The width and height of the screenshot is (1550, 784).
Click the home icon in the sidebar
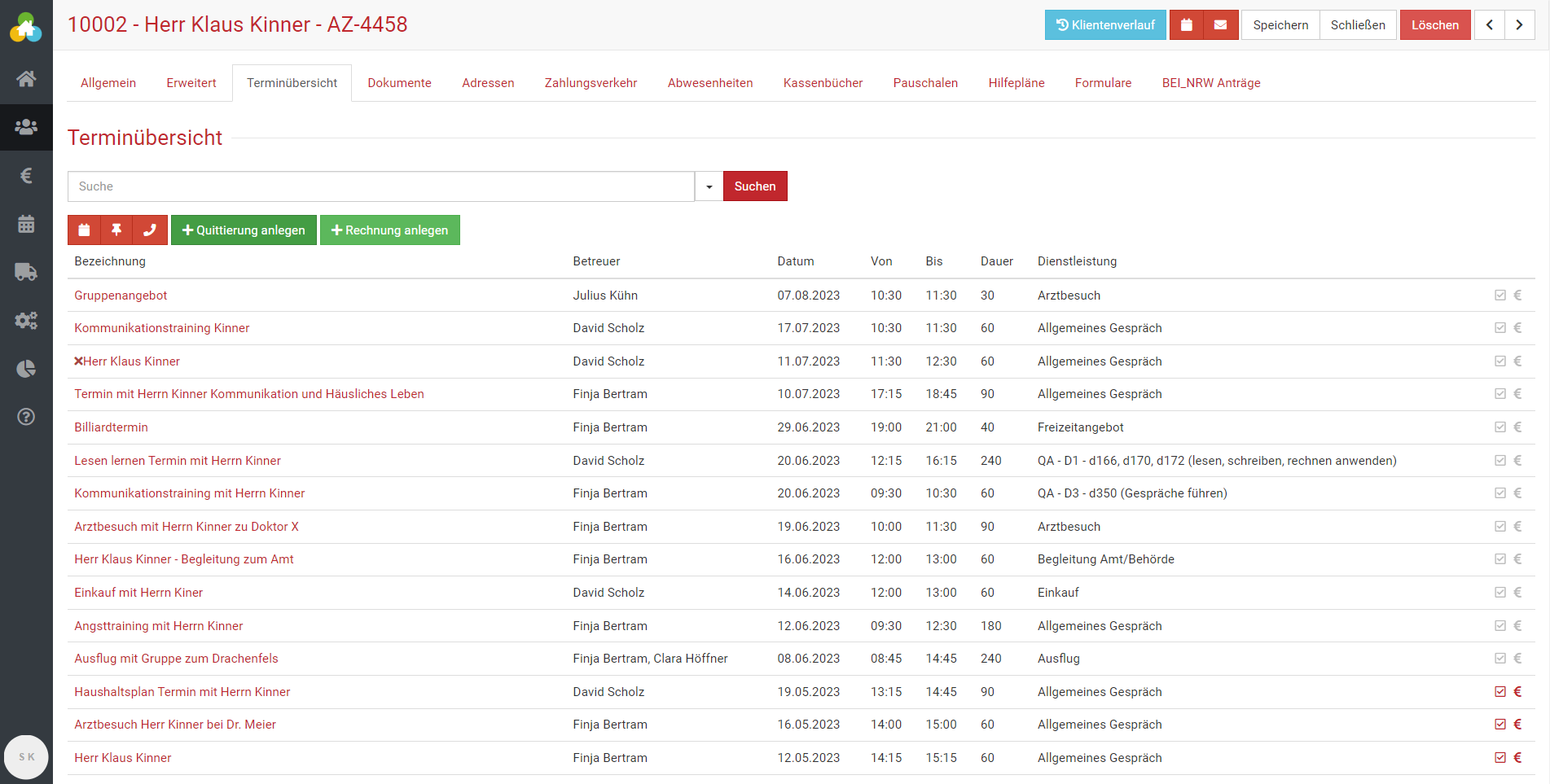(26, 79)
